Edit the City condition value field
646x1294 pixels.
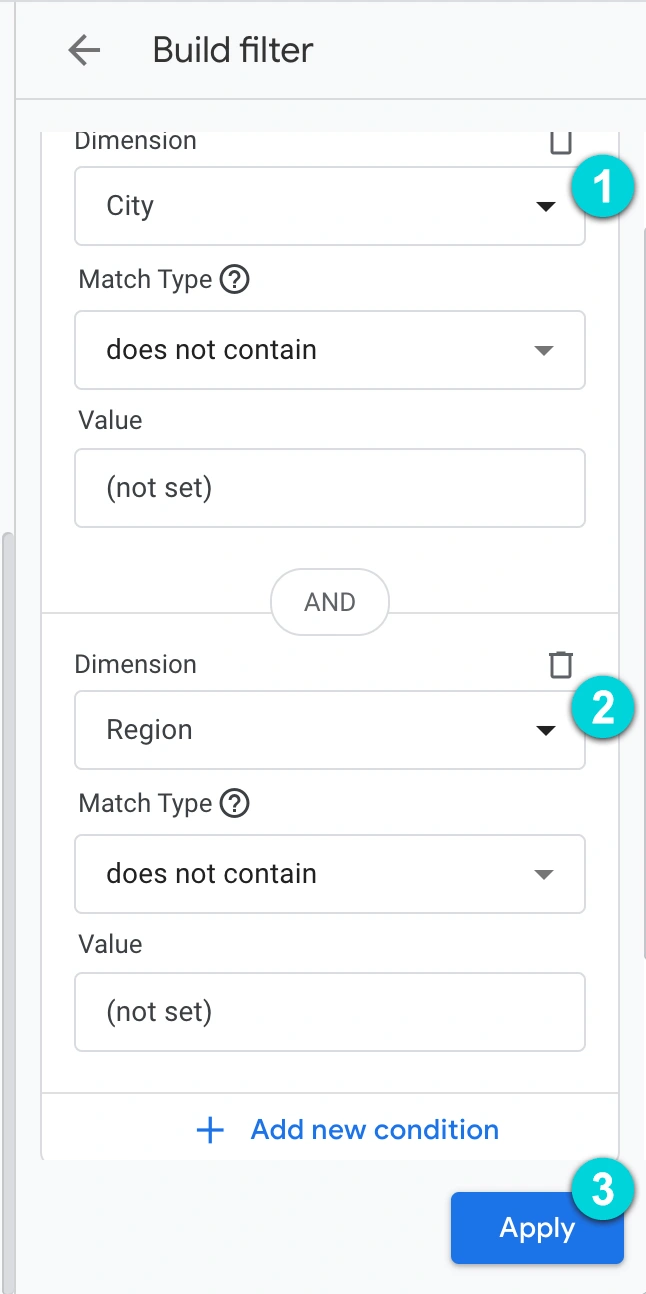pos(329,488)
